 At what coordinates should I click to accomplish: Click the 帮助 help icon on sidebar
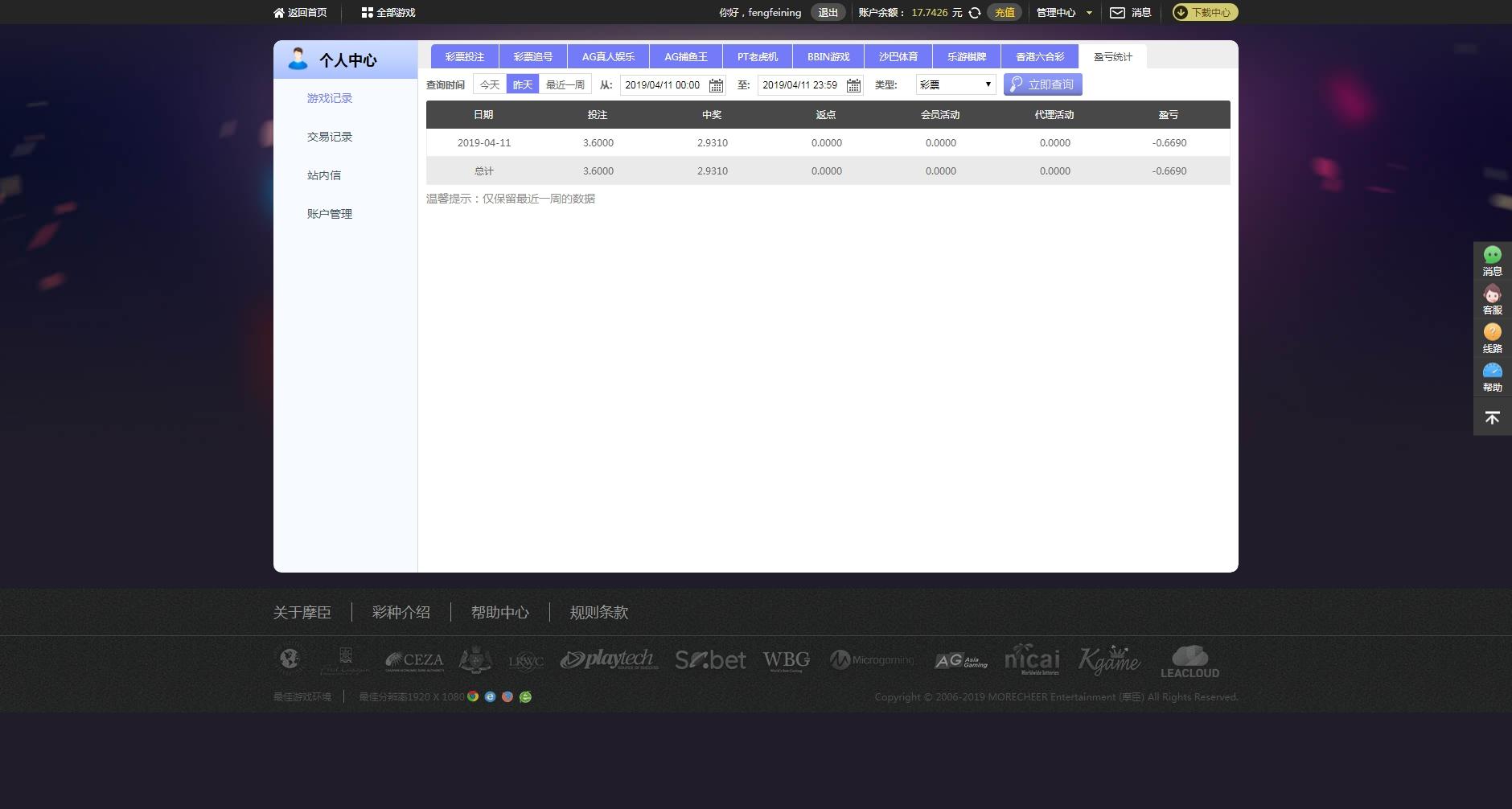(1493, 371)
